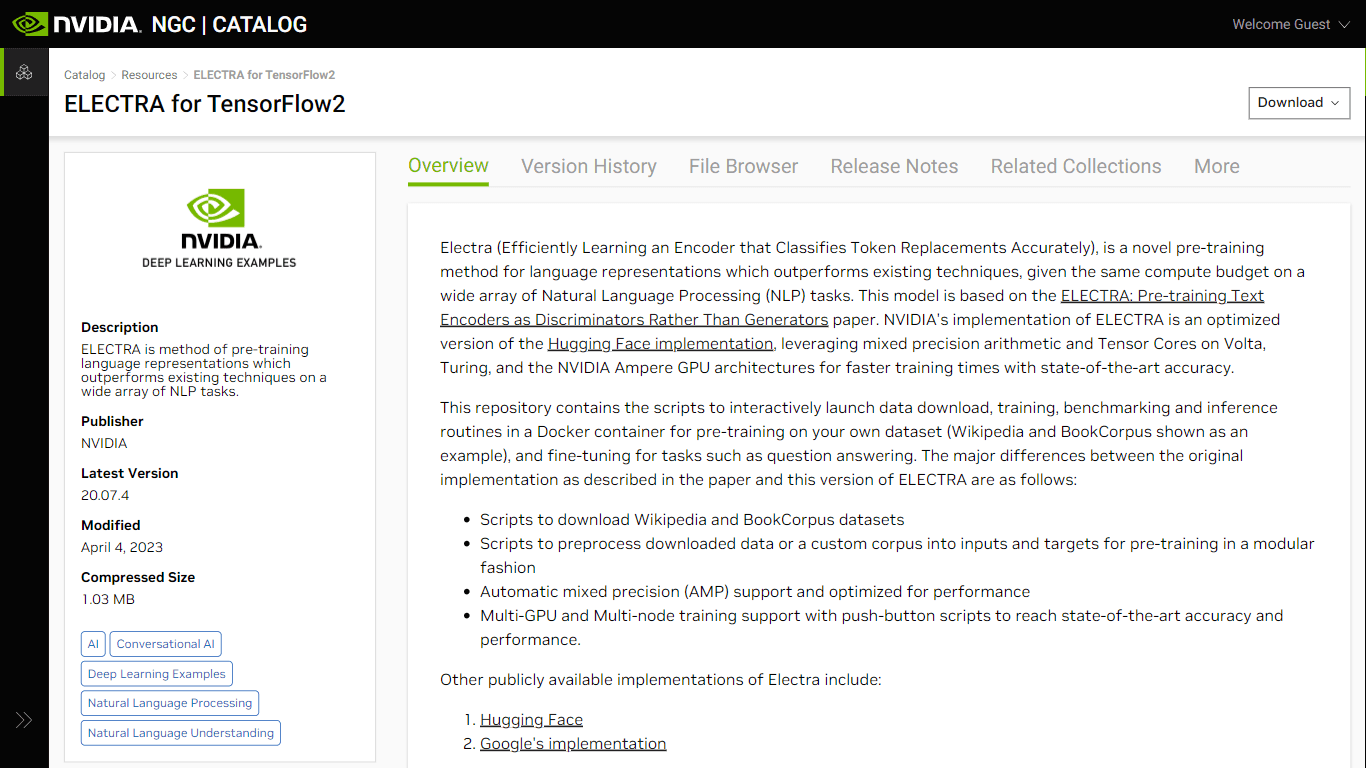Open the Hugging Face list link
Image resolution: width=1366 pixels, height=768 pixels.
[531, 720]
